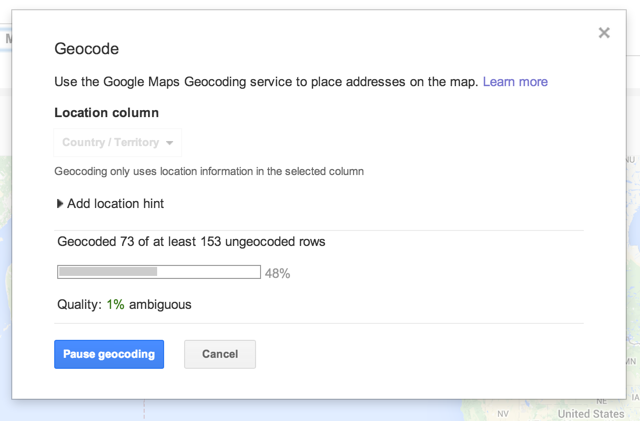
Task: Open the Country / Territory location column dropdown
Action: pos(118,143)
